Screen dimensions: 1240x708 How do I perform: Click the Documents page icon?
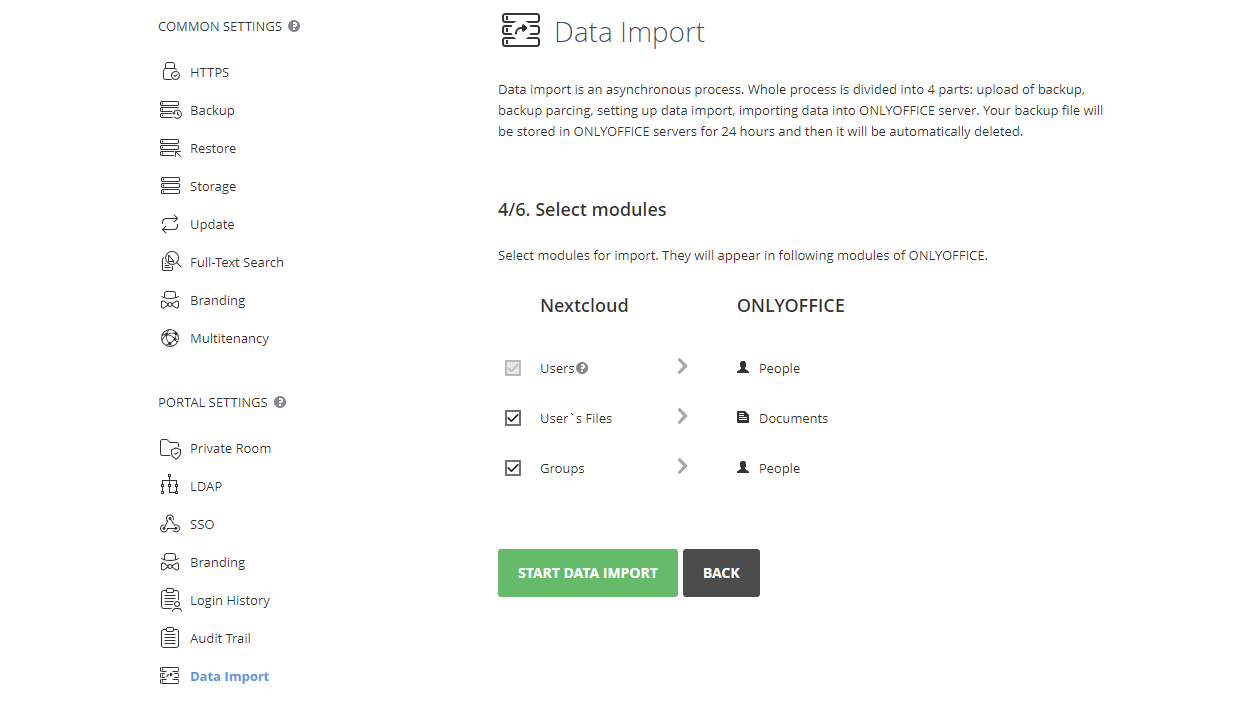coord(743,417)
